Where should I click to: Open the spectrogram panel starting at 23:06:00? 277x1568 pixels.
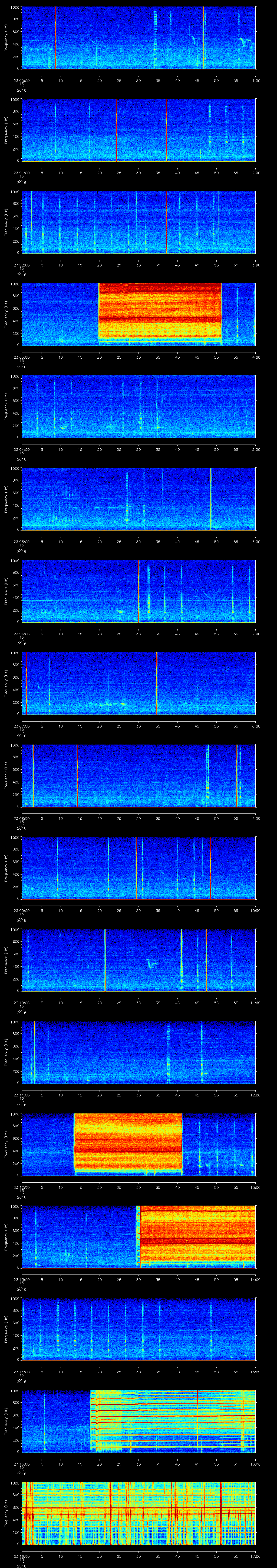138,591
